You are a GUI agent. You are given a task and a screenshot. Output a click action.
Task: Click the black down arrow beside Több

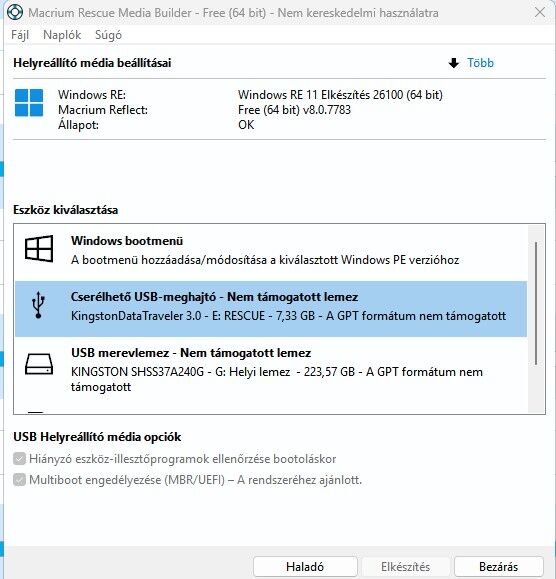454,63
